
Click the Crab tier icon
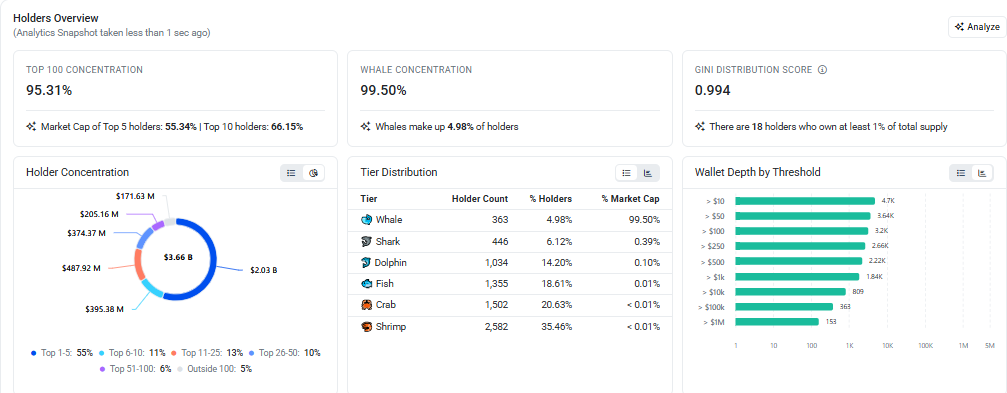pyautogui.click(x=366, y=305)
